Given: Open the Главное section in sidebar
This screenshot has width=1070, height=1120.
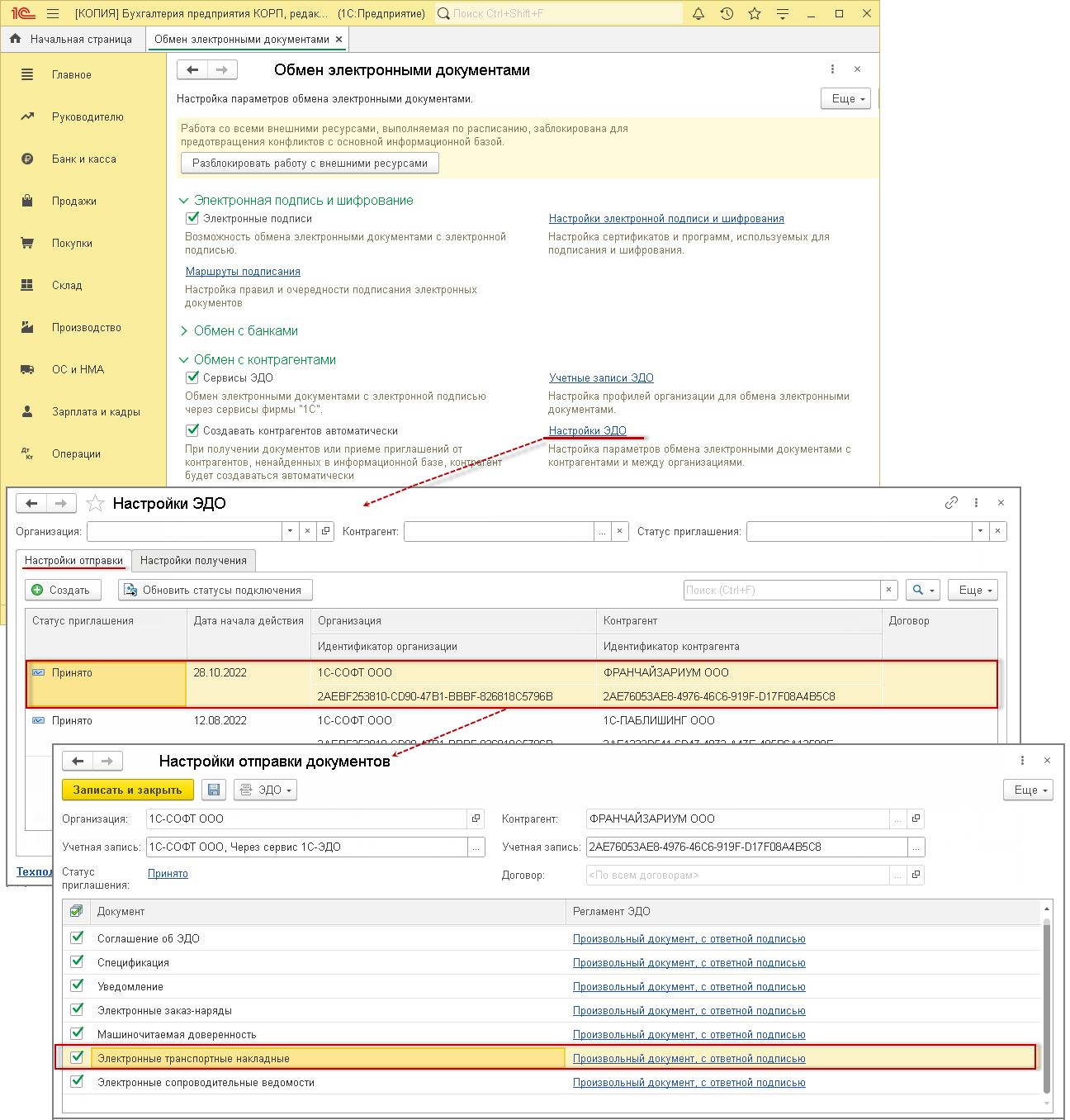Looking at the screenshot, I should click(x=72, y=74).
